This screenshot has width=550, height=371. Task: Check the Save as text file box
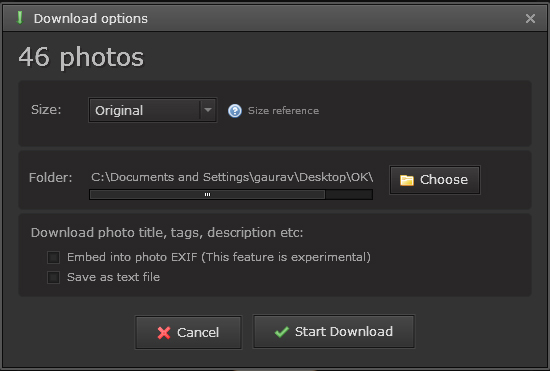click(53, 277)
